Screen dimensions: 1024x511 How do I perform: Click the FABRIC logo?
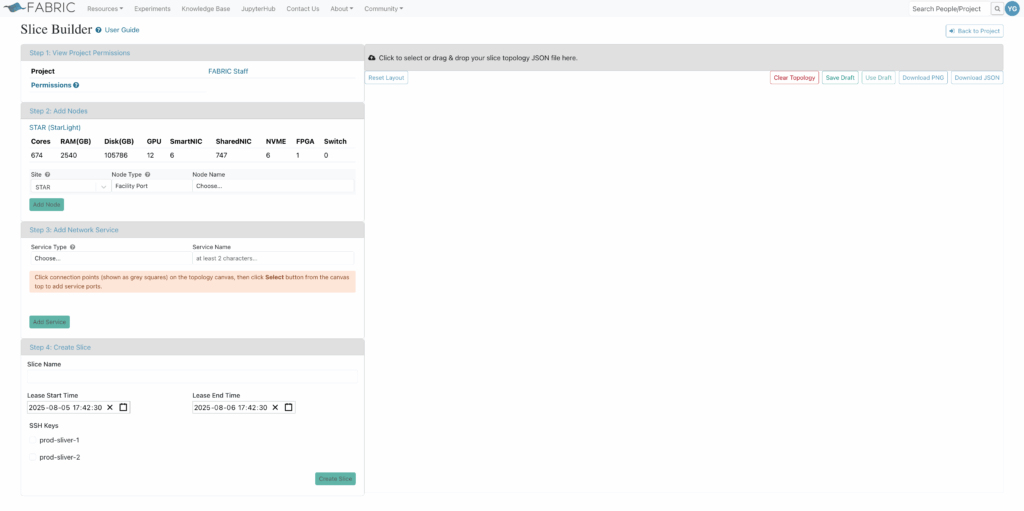pyautogui.click(x=40, y=8)
